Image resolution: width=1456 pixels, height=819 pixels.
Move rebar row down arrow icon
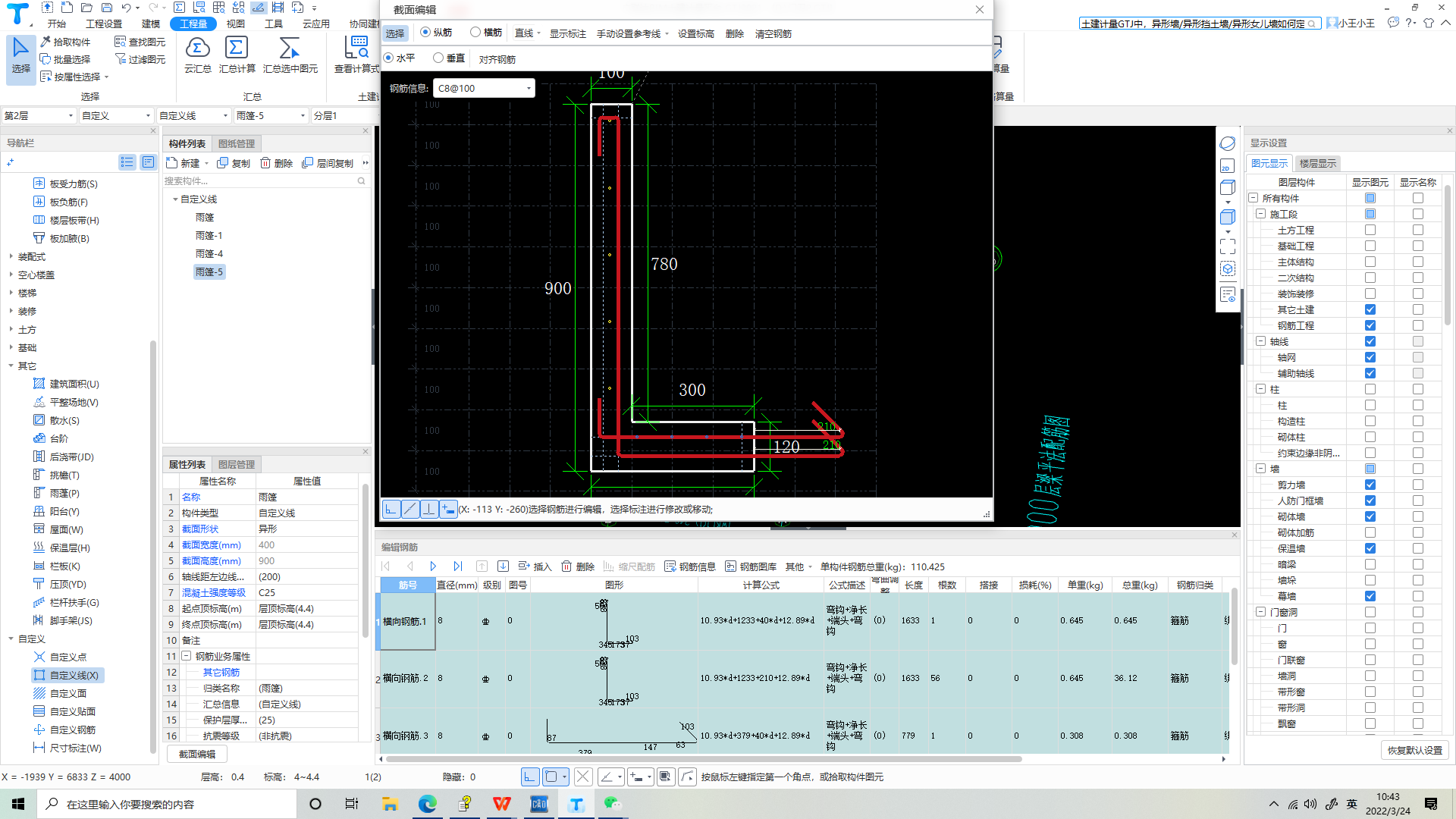pos(503,566)
